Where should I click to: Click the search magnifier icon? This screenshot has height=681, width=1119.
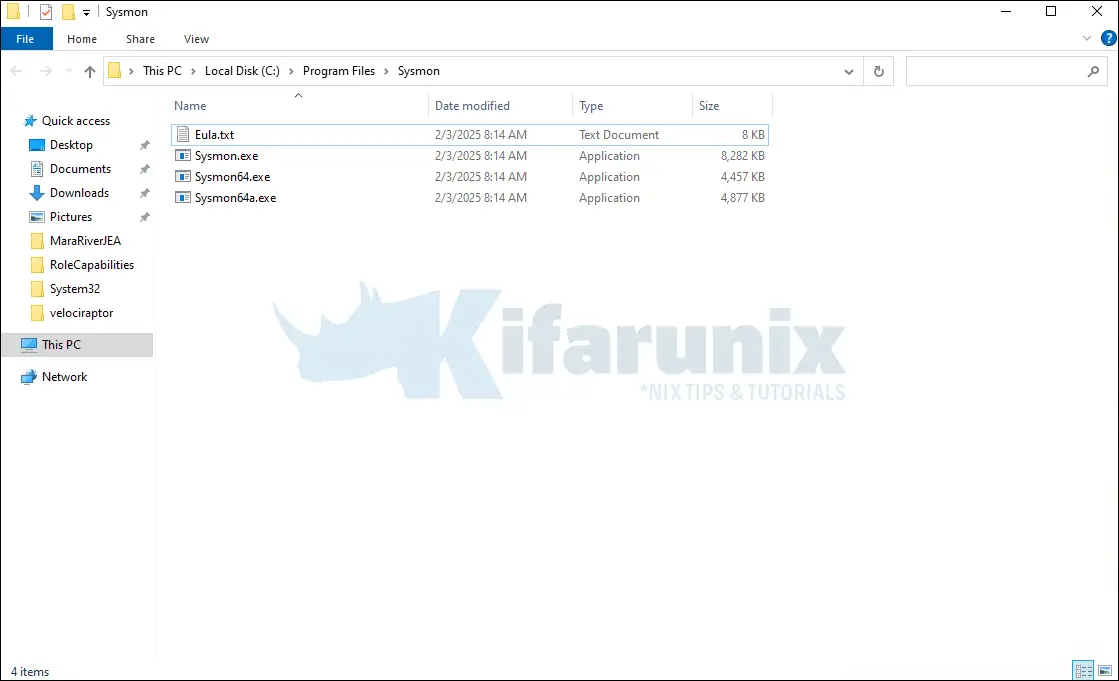click(1093, 71)
